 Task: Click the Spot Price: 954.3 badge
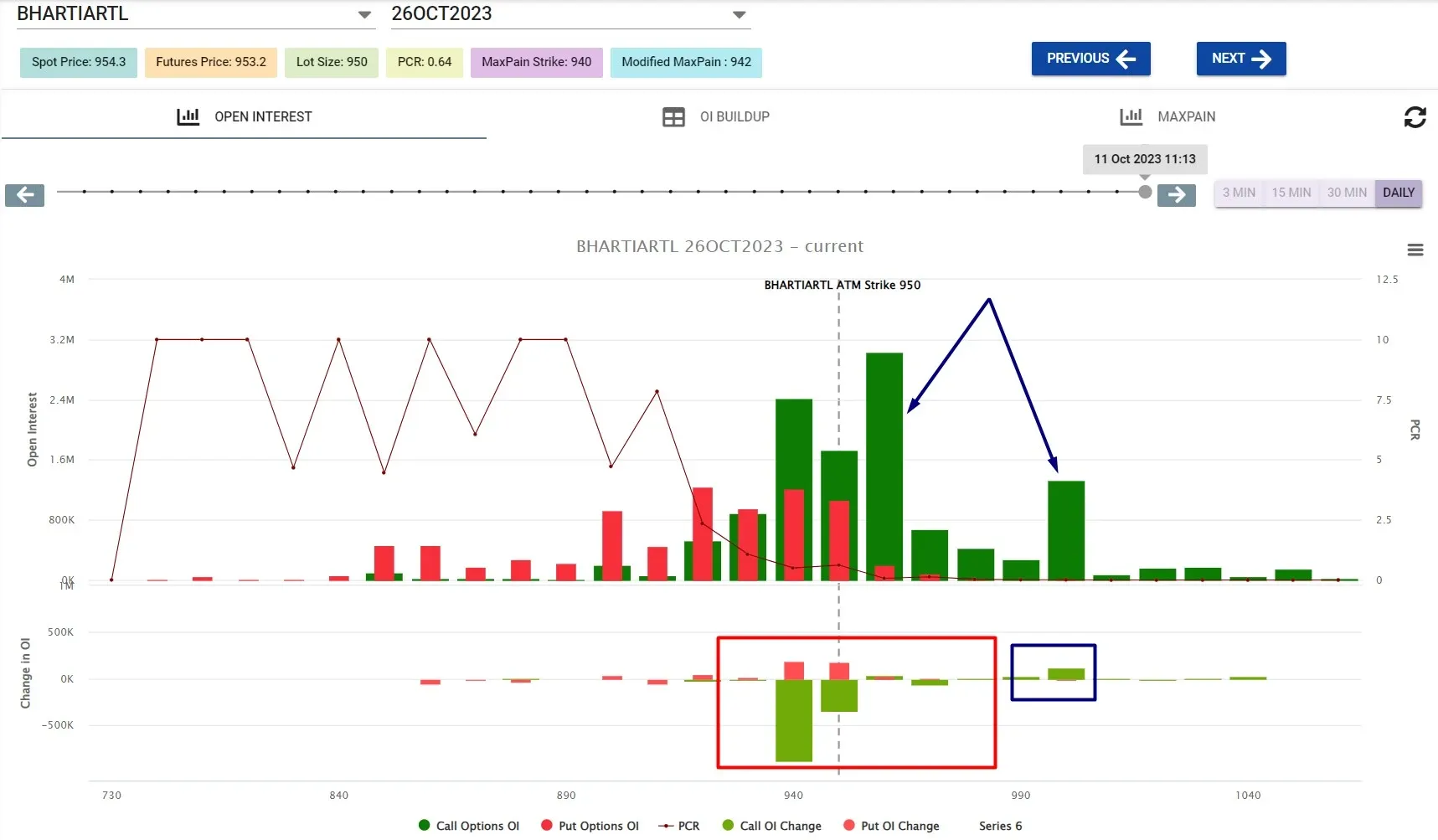[x=79, y=62]
